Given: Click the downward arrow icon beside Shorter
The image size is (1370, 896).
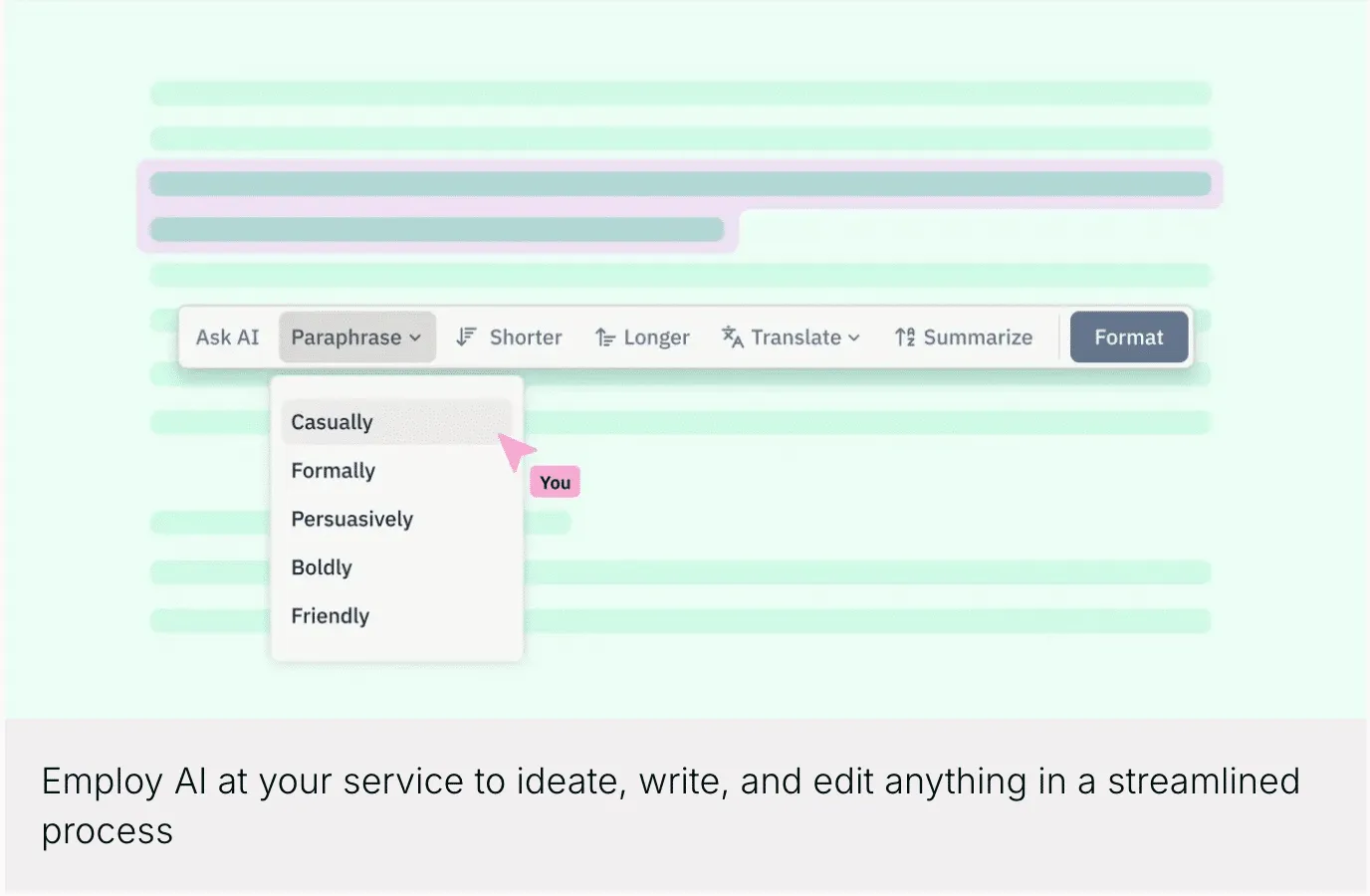Looking at the screenshot, I should click(466, 336).
